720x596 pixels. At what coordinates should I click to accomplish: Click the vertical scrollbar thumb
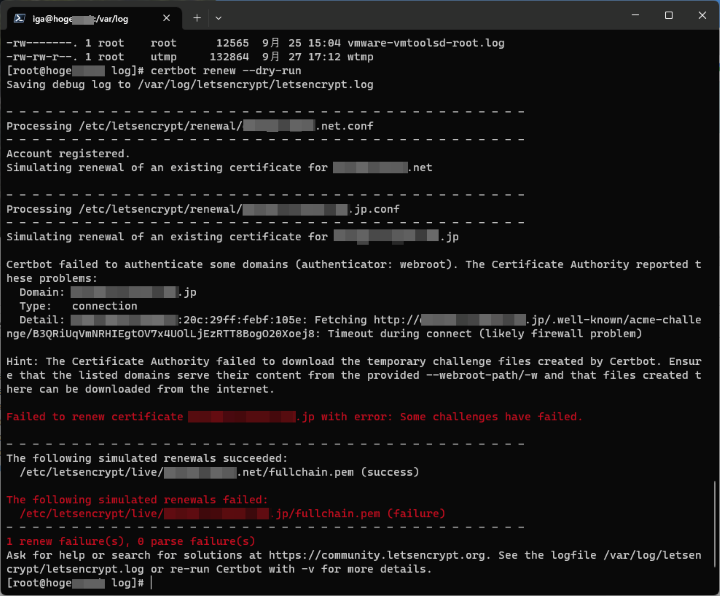[x=714, y=530]
